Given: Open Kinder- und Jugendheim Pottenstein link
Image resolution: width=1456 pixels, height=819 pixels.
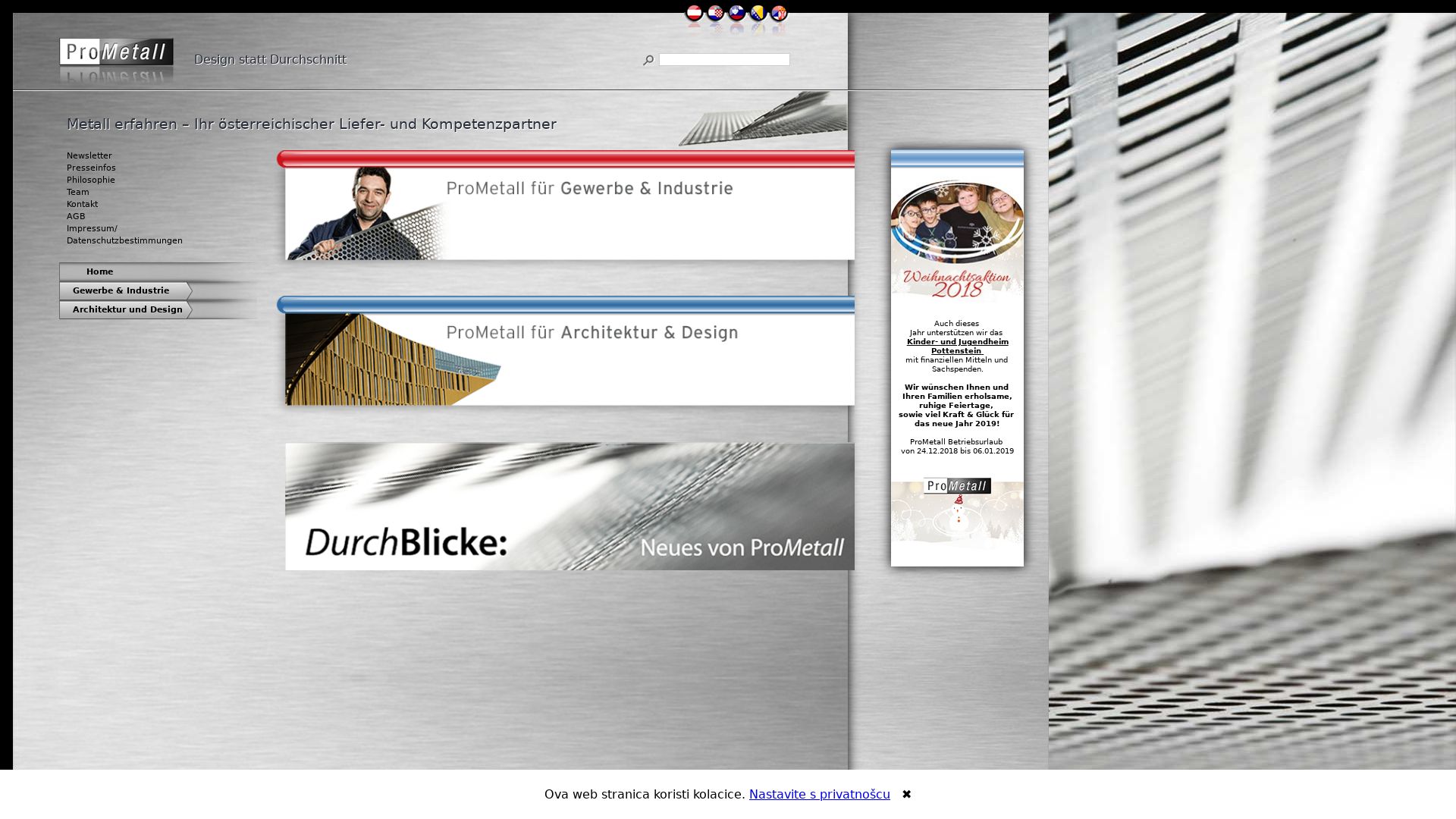Looking at the screenshot, I should pos(957,347).
